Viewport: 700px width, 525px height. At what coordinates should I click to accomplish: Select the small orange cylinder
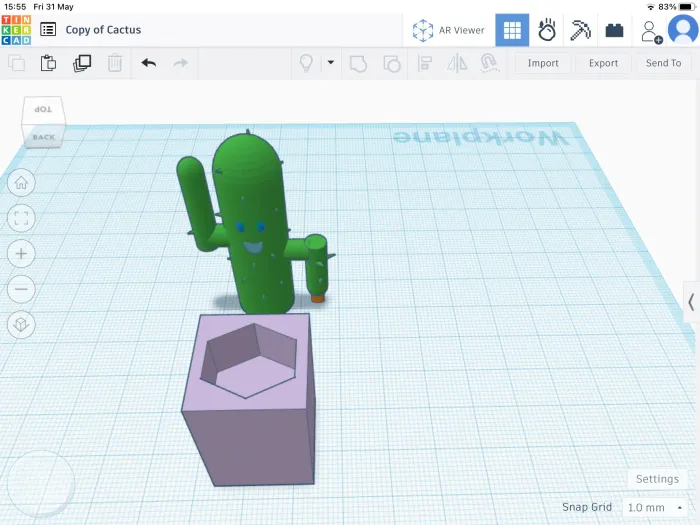(318, 298)
